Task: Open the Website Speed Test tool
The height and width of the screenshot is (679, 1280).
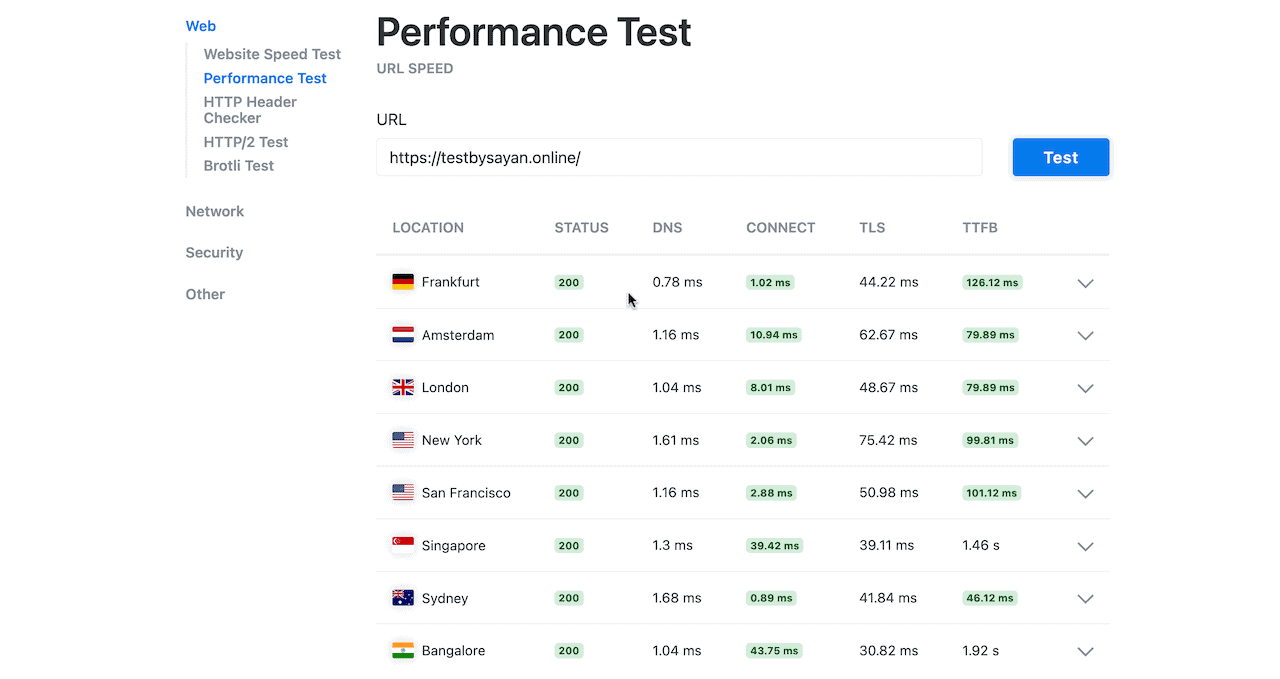Action: (272, 53)
